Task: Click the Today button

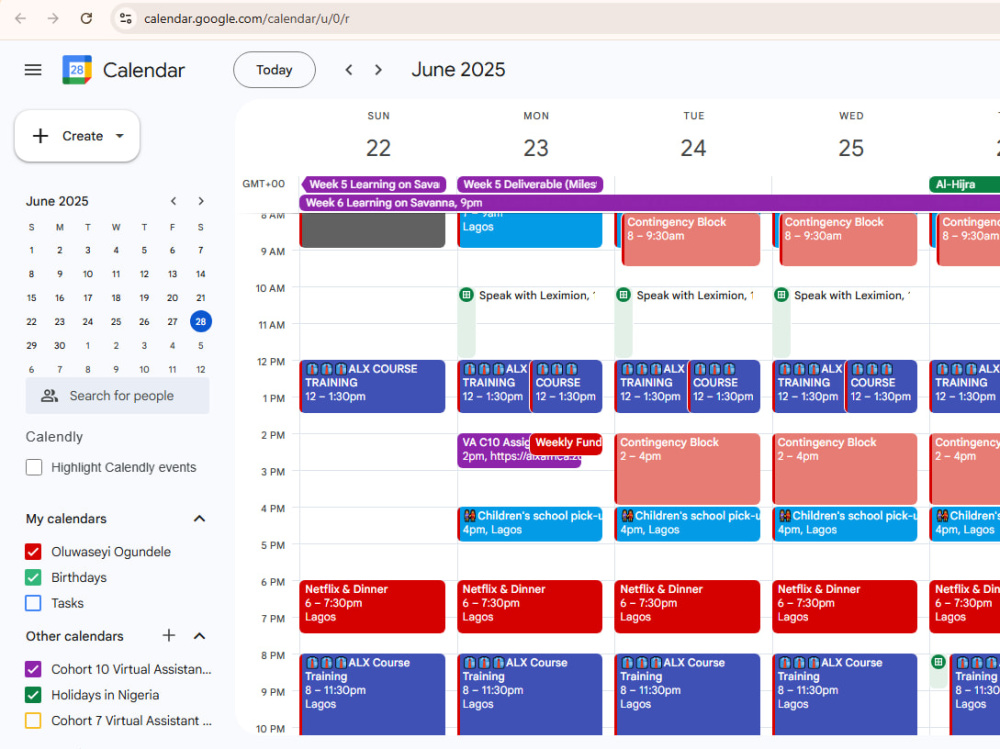Action: [274, 70]
